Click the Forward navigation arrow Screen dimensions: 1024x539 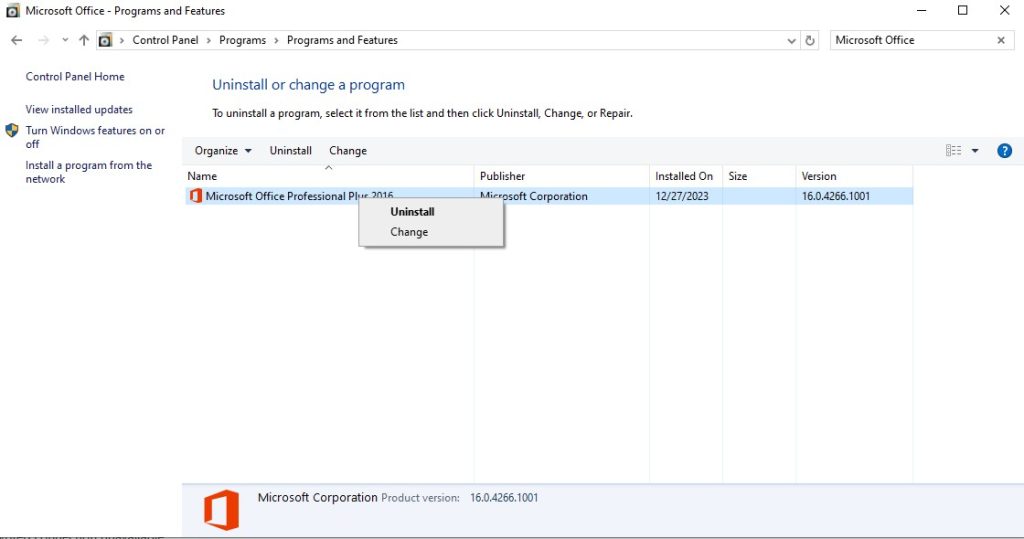point(43,41)
